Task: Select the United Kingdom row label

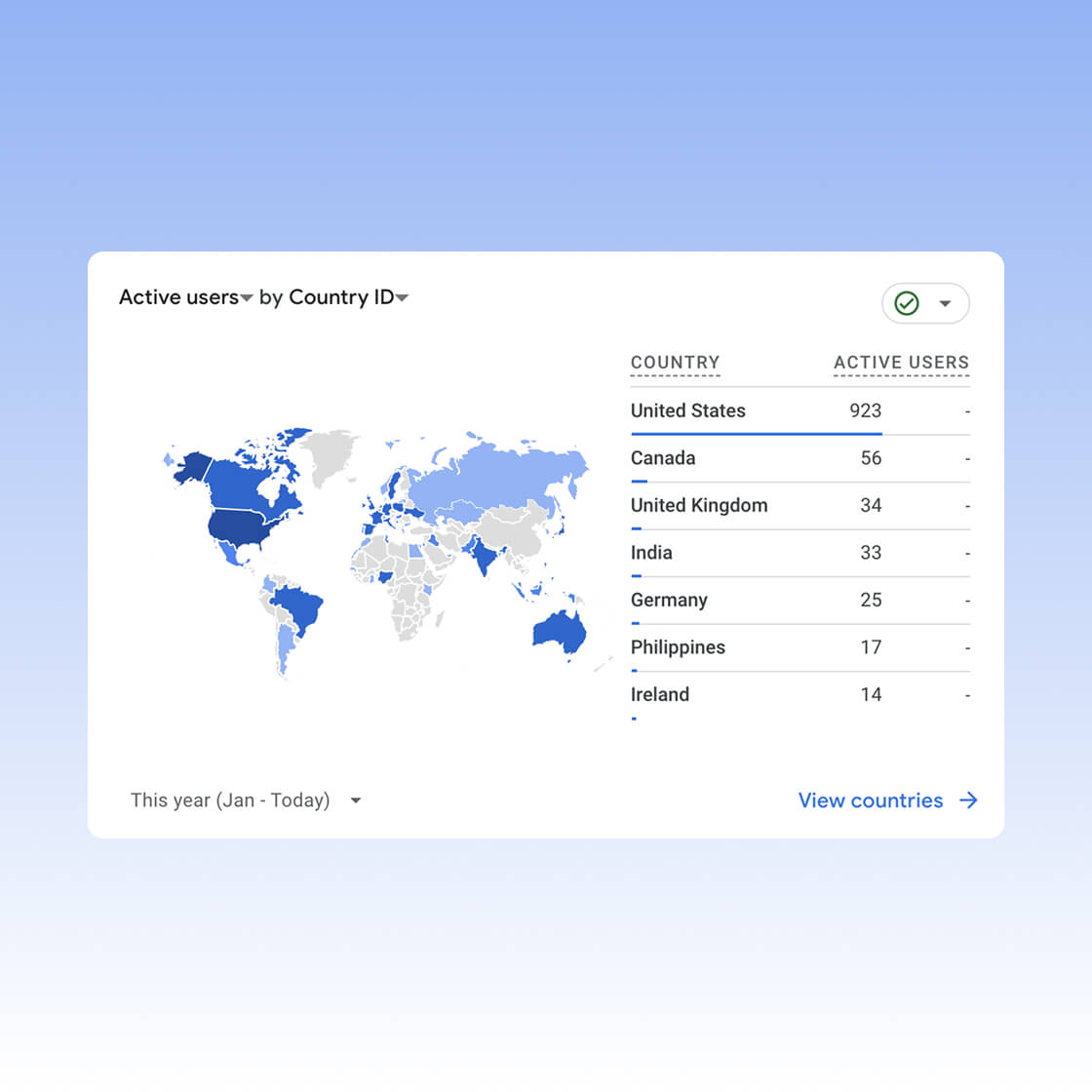Action: 698,506
